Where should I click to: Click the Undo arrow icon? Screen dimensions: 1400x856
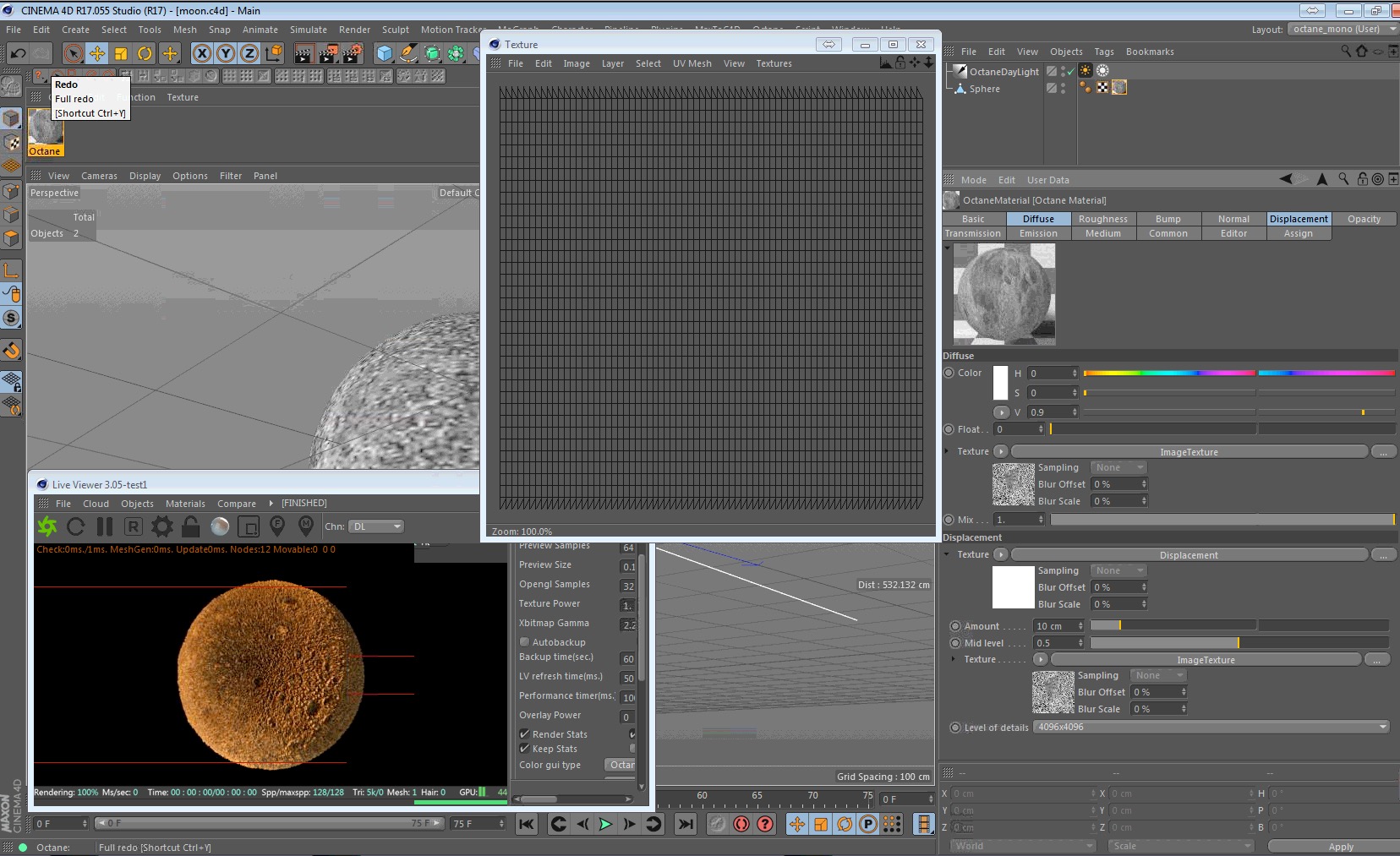(x=18, y=54)
